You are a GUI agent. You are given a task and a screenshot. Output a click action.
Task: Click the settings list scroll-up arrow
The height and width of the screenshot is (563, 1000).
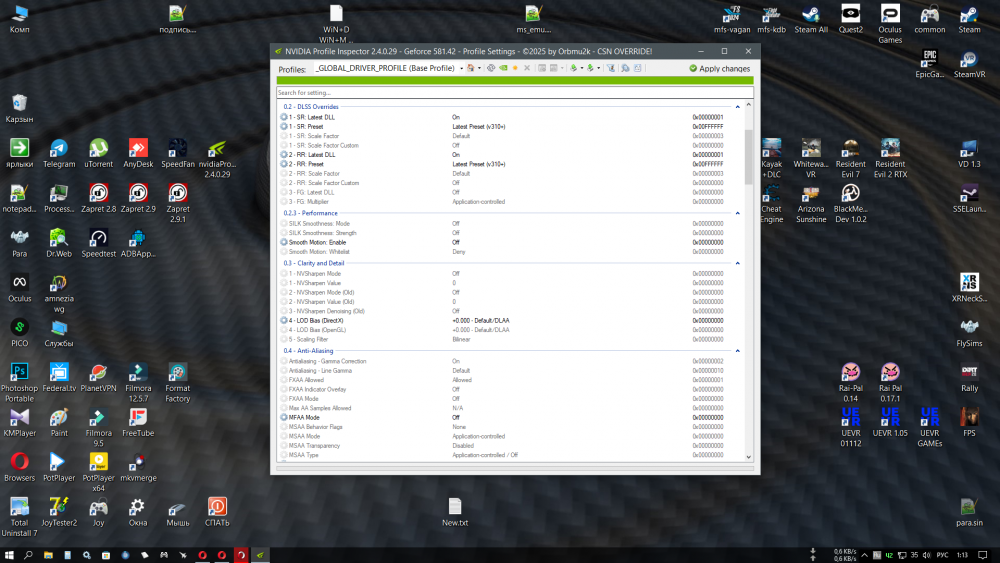749,105
